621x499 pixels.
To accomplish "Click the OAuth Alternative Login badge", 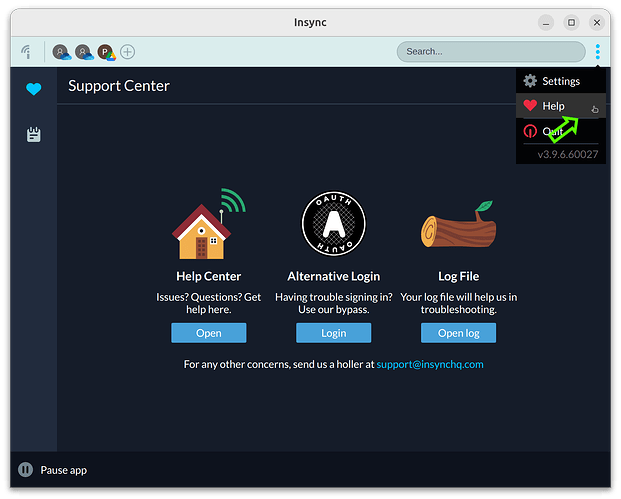I will click(x=334, y=224).
